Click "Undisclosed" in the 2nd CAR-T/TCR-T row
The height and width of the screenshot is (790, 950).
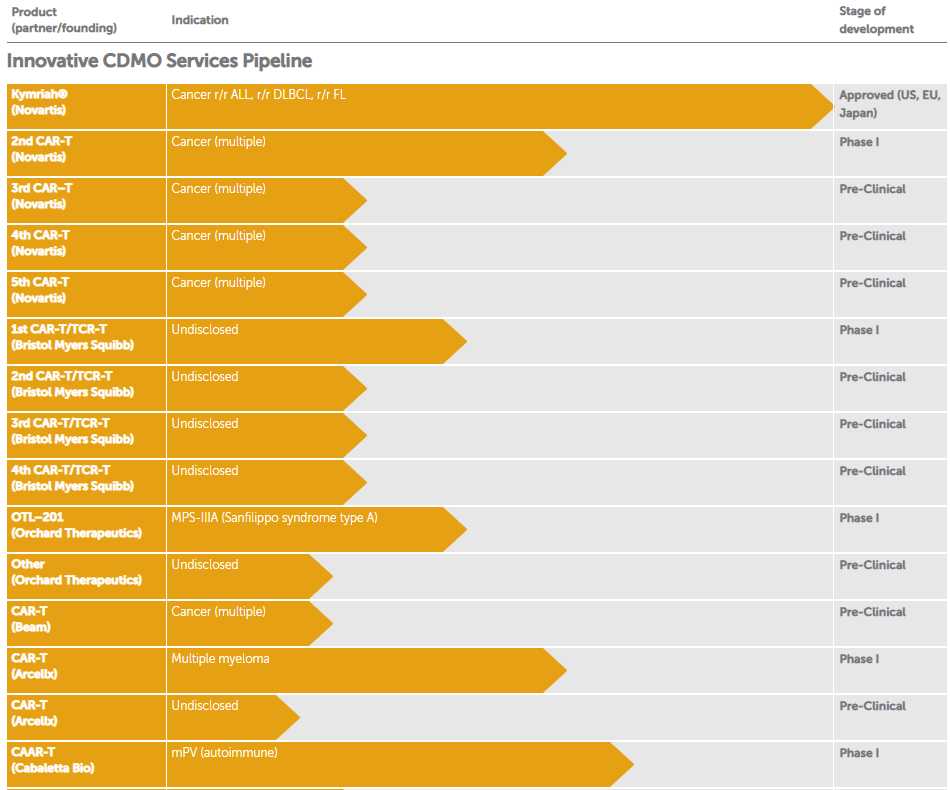205,377
